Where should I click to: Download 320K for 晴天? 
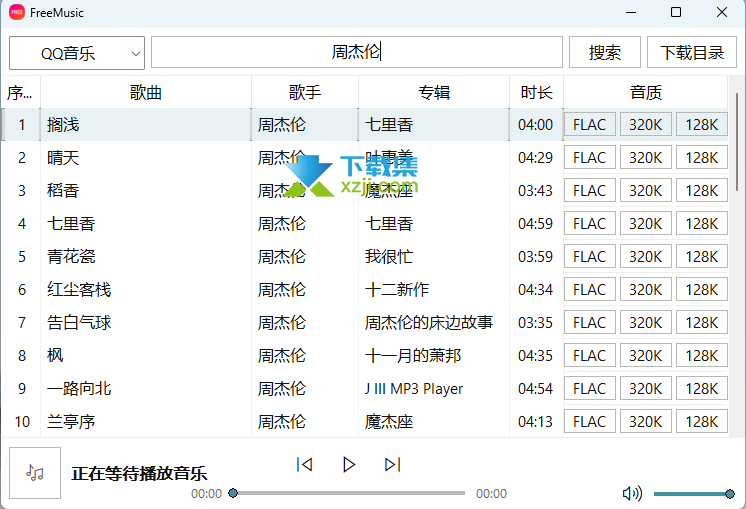[x=646, y=157]
